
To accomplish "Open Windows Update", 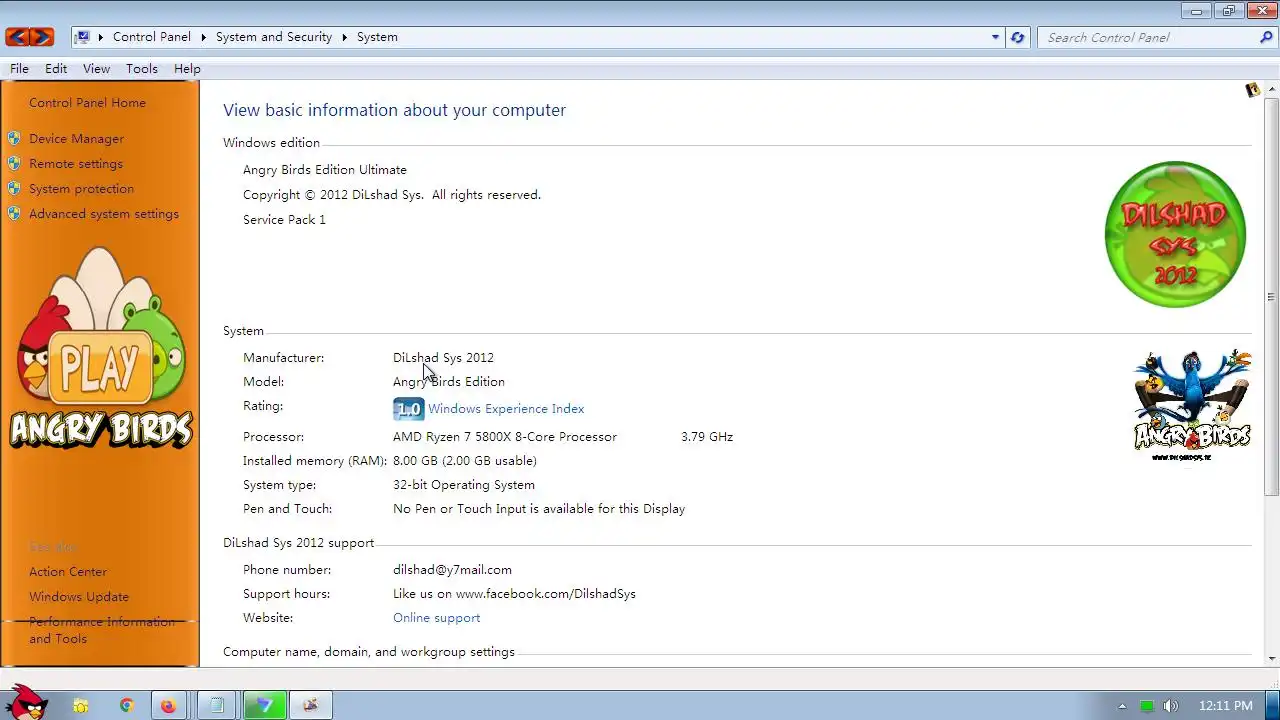I will [79, 597].
